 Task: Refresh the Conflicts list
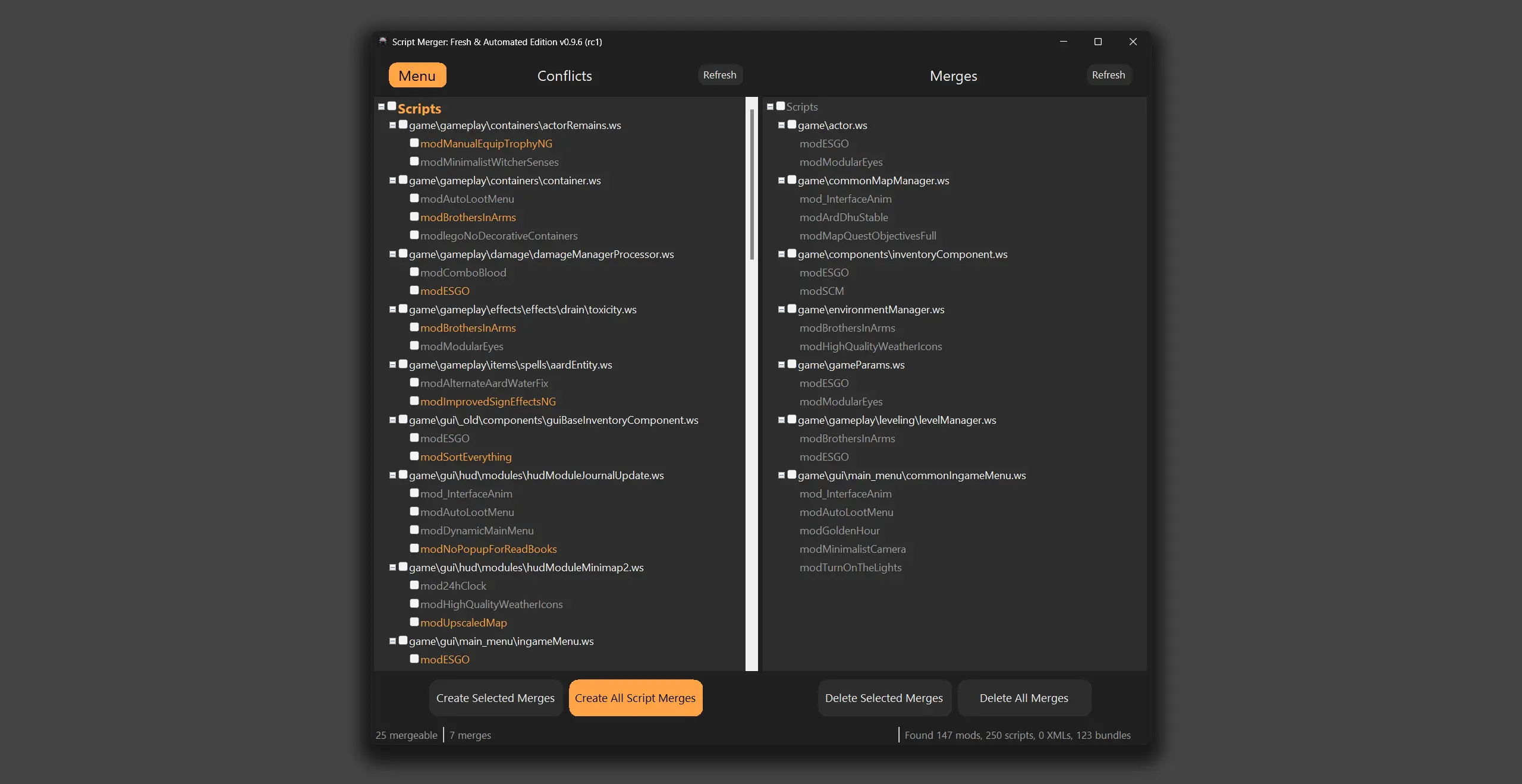point(719,74)
